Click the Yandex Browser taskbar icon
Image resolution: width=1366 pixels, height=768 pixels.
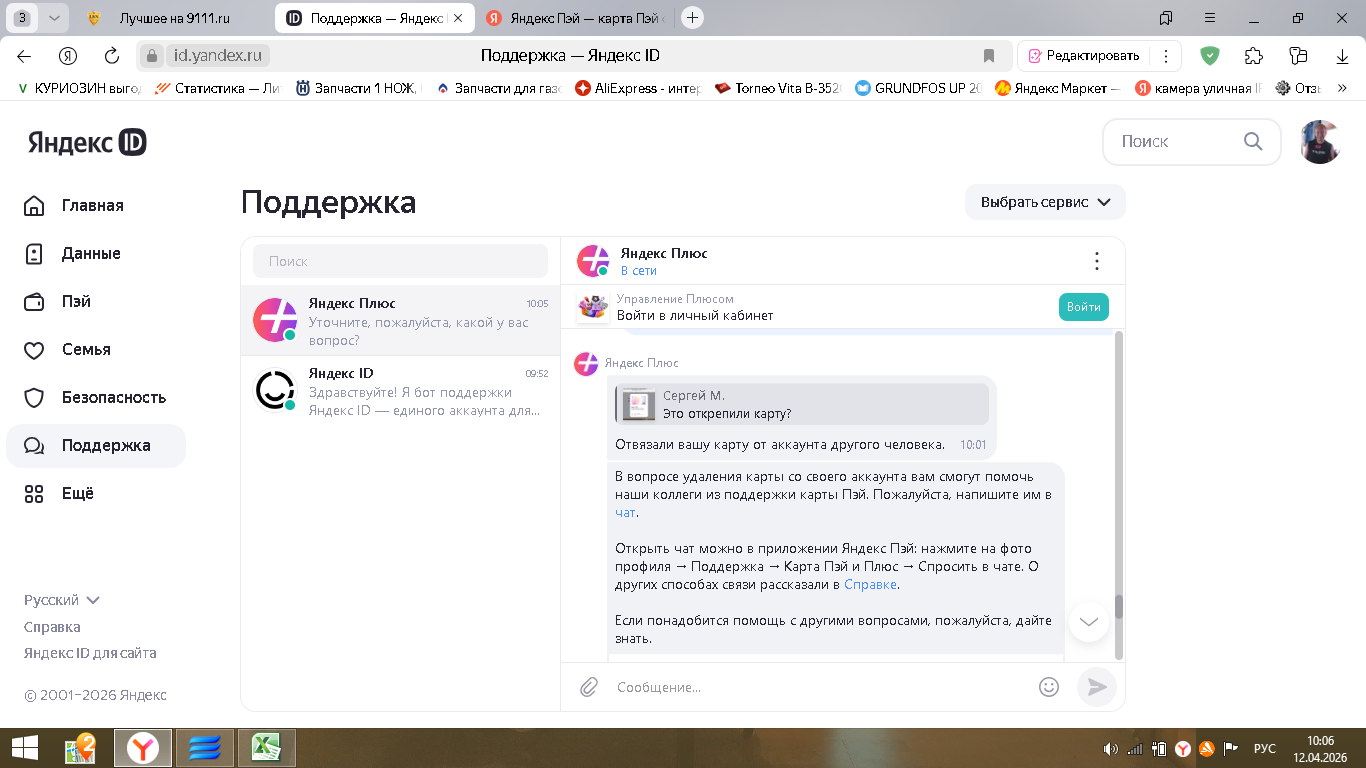(142, 748)
